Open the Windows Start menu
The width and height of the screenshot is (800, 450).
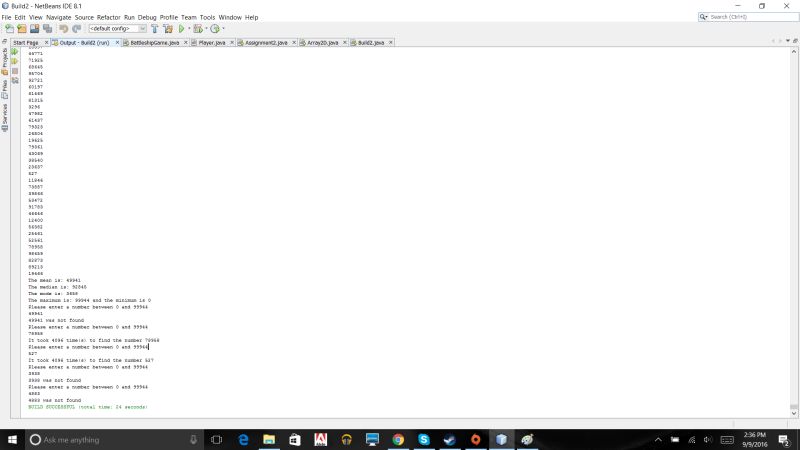coord(12,439)
